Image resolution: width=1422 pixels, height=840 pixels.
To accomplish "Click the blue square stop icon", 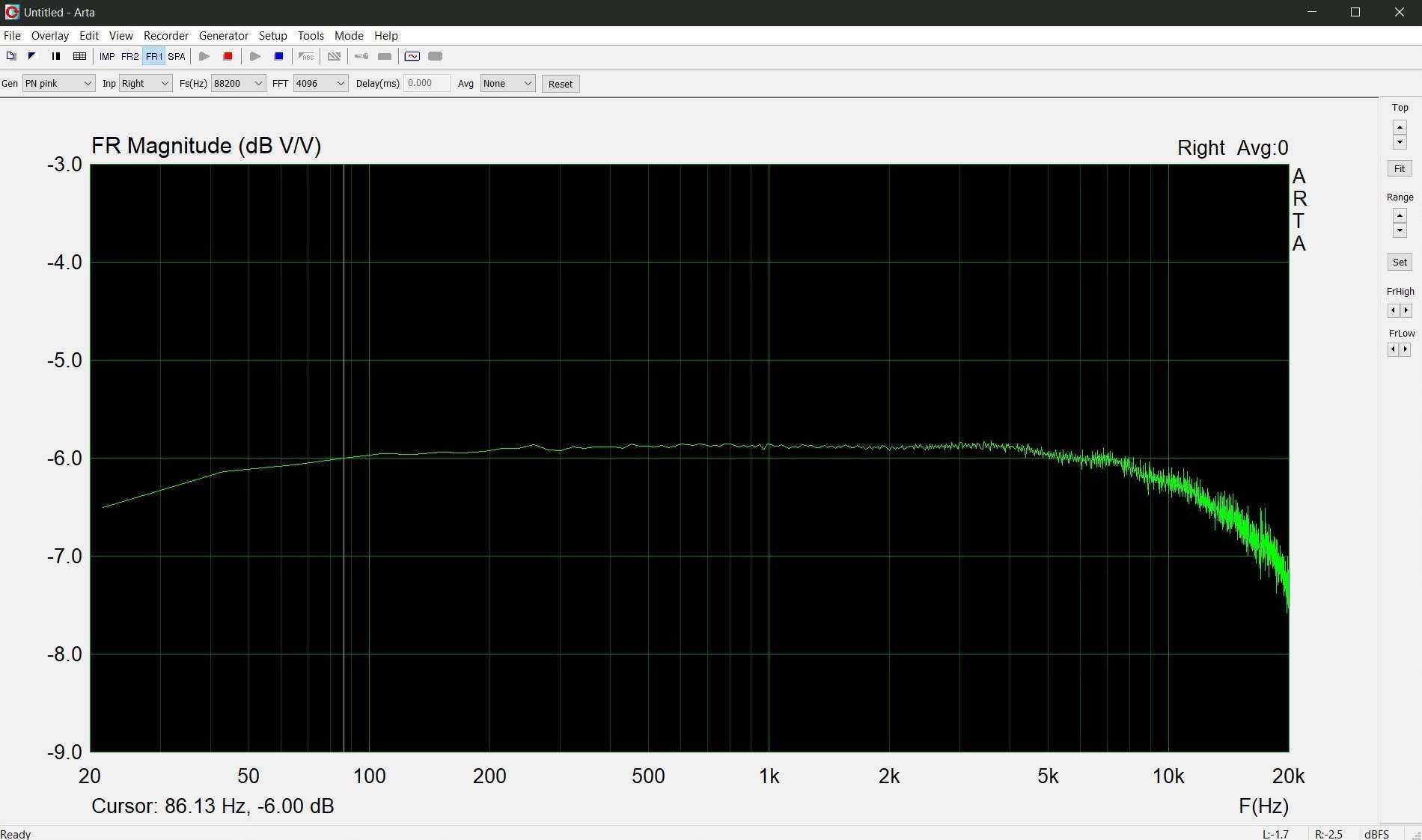I will pyautogui.click(x=279, y=56).
